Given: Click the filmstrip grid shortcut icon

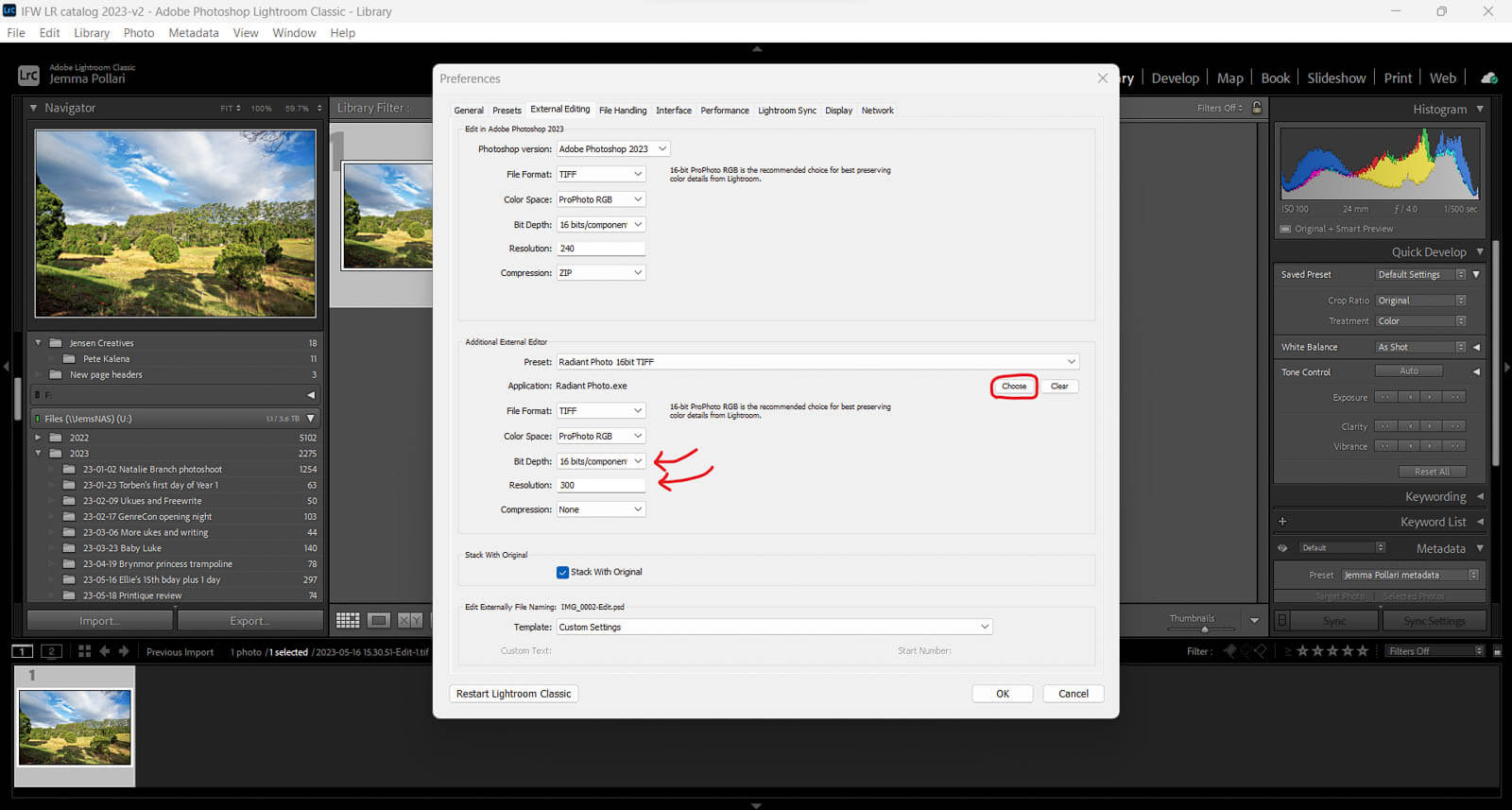Looking at the screenshot, I should (84, 651).
